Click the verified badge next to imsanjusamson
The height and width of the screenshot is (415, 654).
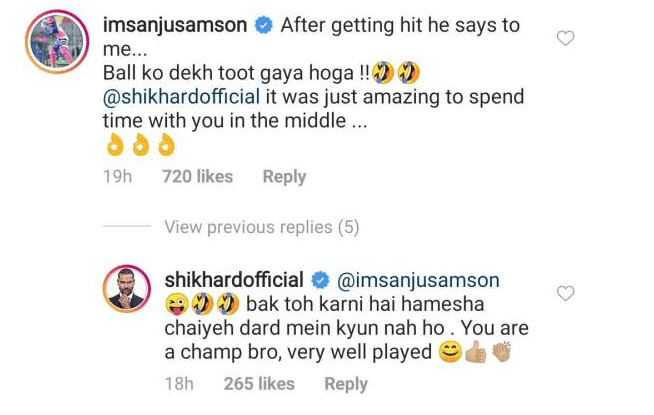click(x=264, y=25)
